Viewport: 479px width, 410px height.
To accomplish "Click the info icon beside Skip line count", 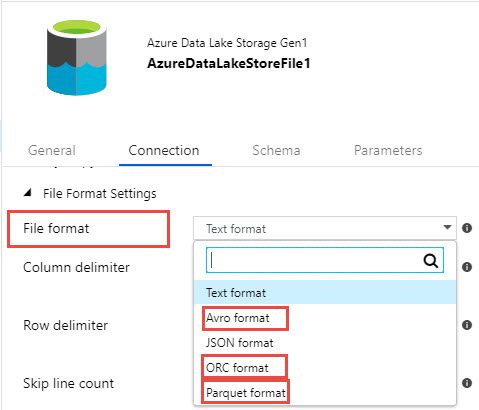I will point(467,383).
